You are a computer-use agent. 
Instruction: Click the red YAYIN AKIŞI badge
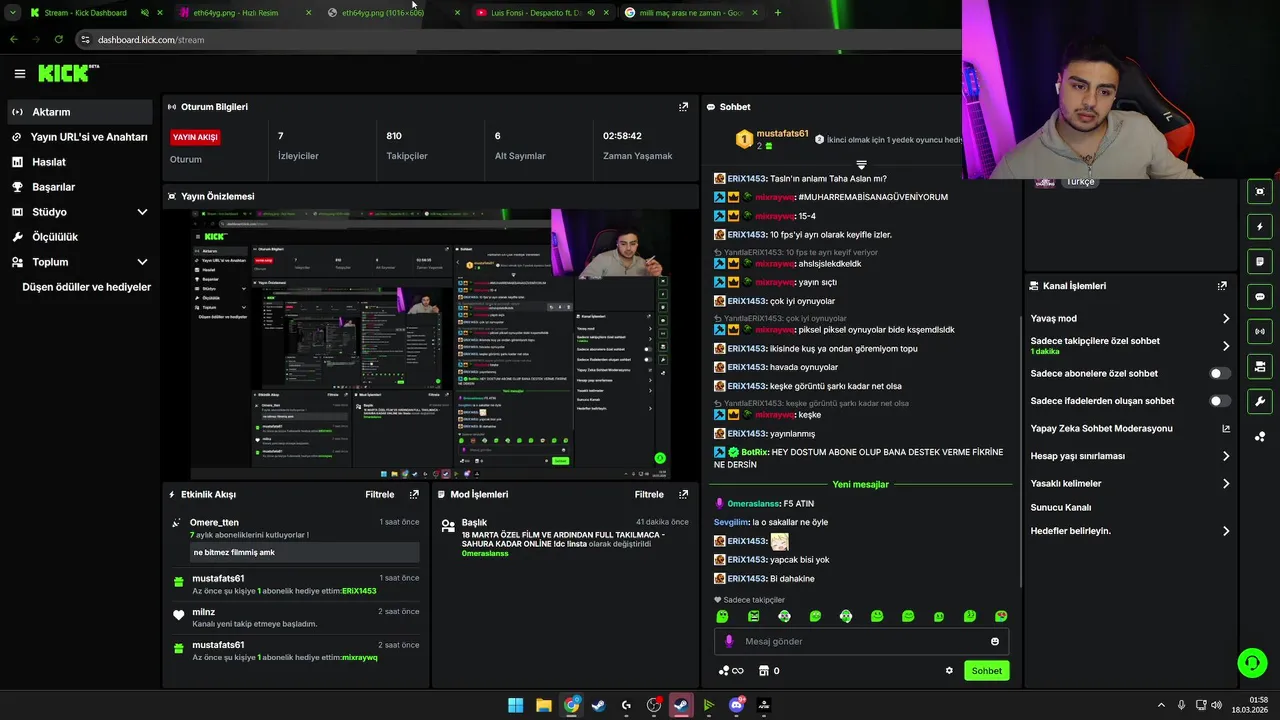tap(195, 137)
